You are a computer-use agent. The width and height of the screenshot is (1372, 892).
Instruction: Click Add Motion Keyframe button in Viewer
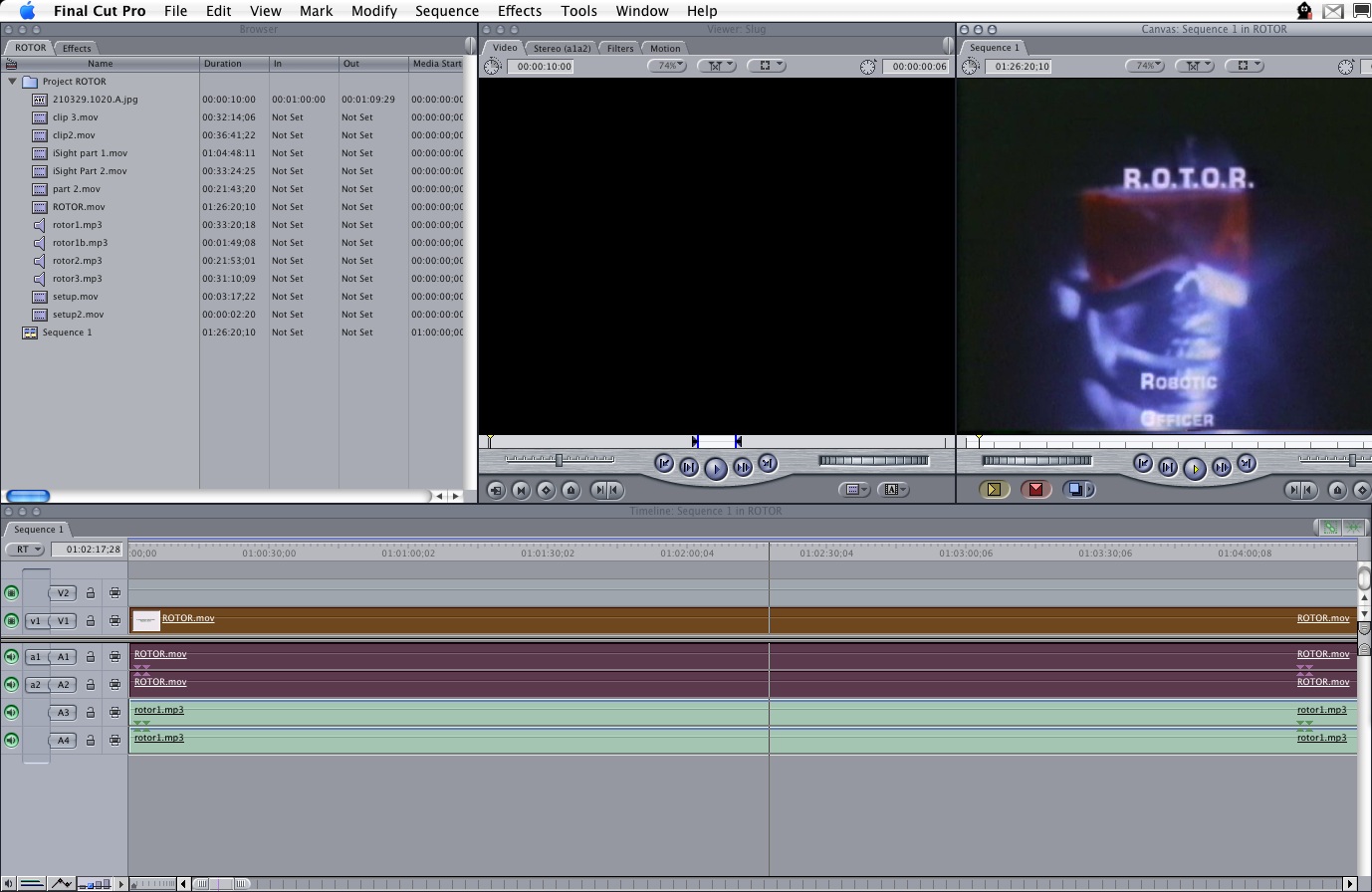click(x=546, y=490)
